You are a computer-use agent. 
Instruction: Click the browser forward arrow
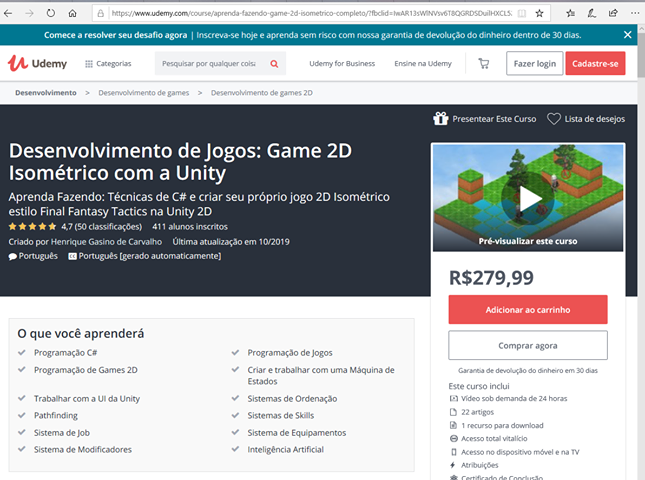tap(29, 13)
